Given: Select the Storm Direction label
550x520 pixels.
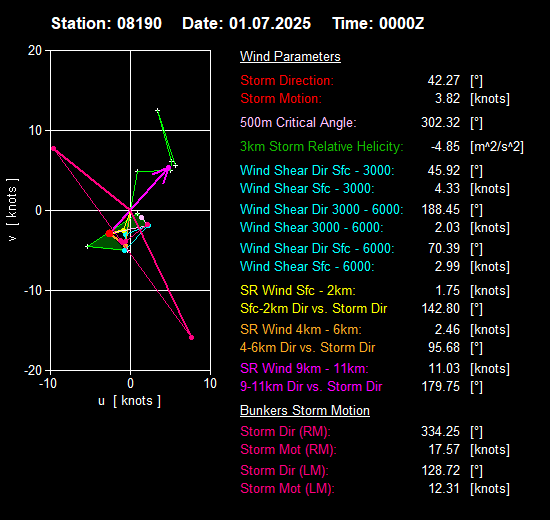Looking at the screenshot, I should tap(287, 80).
